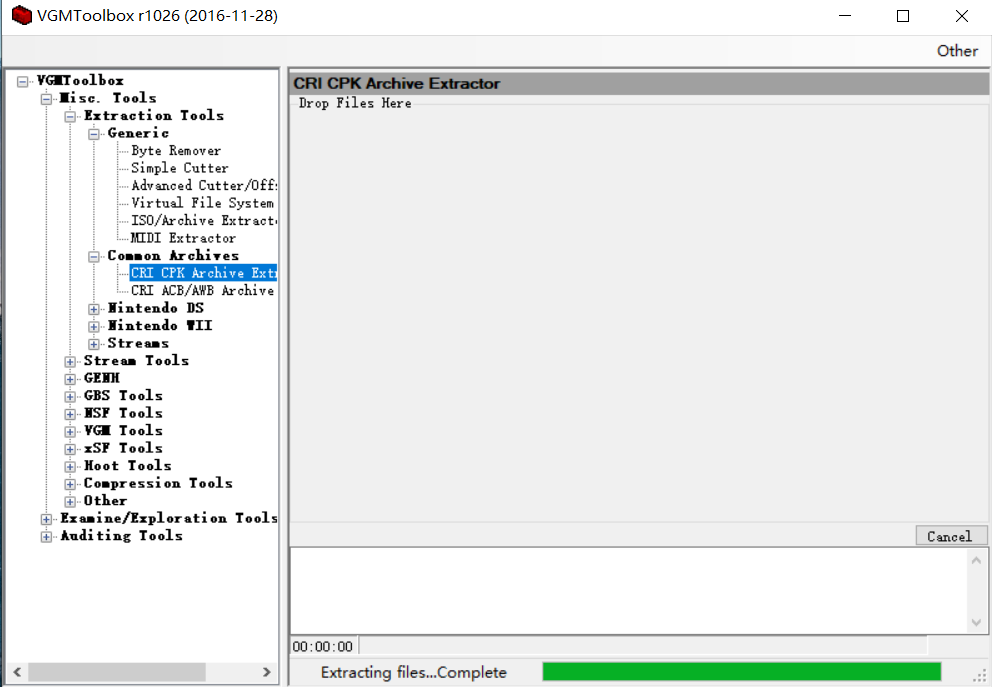Collapse the Misc. Tools node
Viewport: 992px width, 687px height.
46,99
